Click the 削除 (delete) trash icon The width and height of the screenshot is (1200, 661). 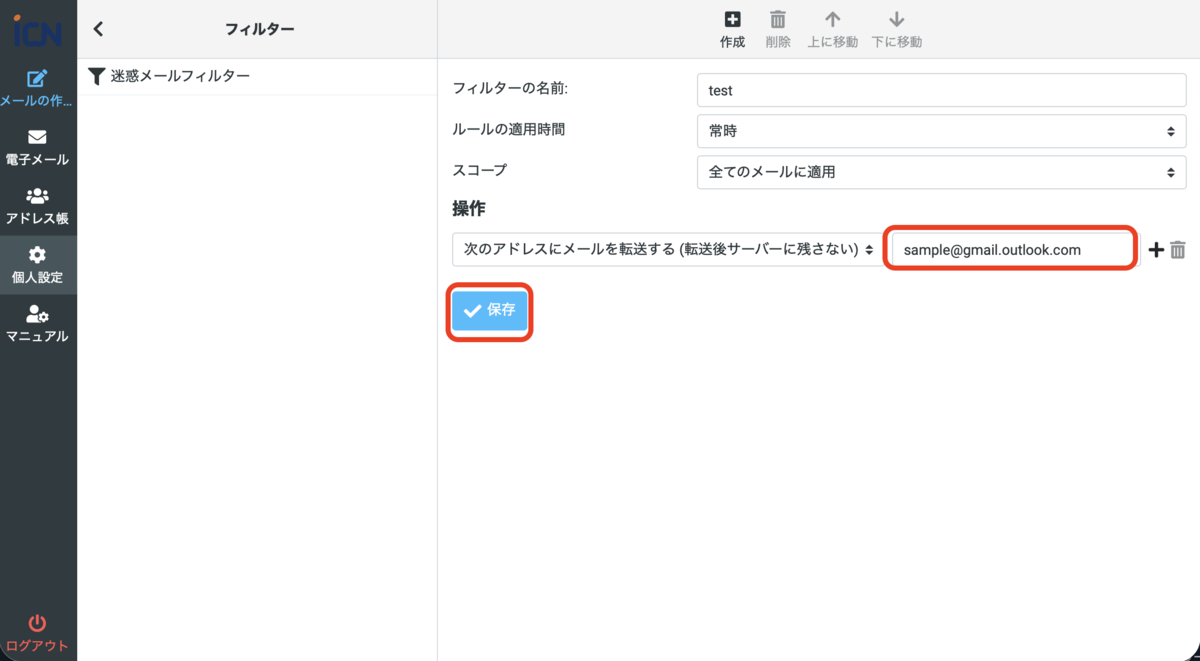pos(778,28)
